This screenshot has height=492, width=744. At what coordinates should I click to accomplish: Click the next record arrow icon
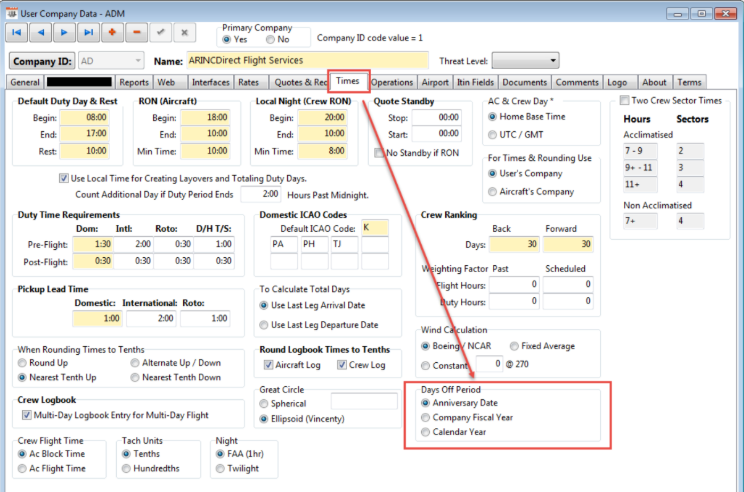click(x=66, y=33)
